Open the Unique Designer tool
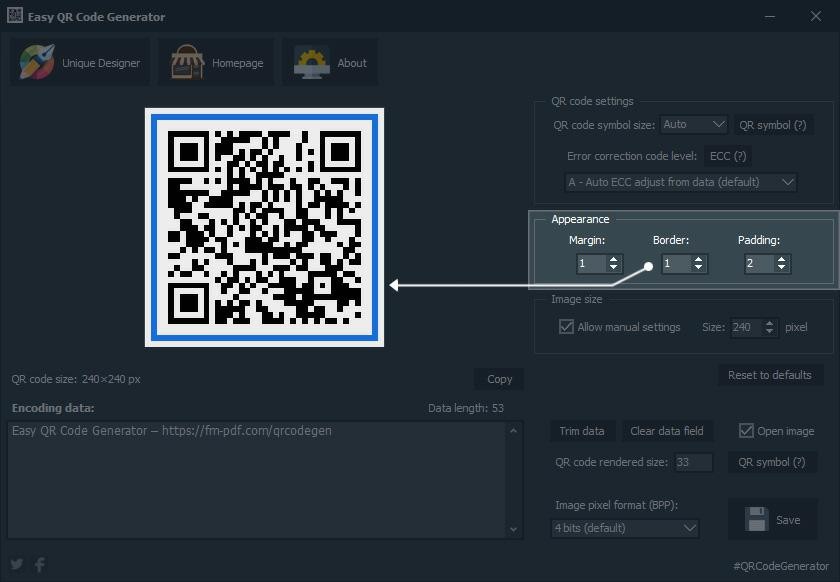 tap(80, 63)
